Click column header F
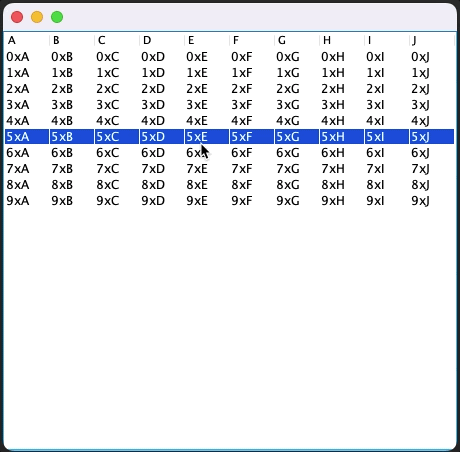Screen dimensions: 460x452 pyautogui.click(x=252, y=40)
